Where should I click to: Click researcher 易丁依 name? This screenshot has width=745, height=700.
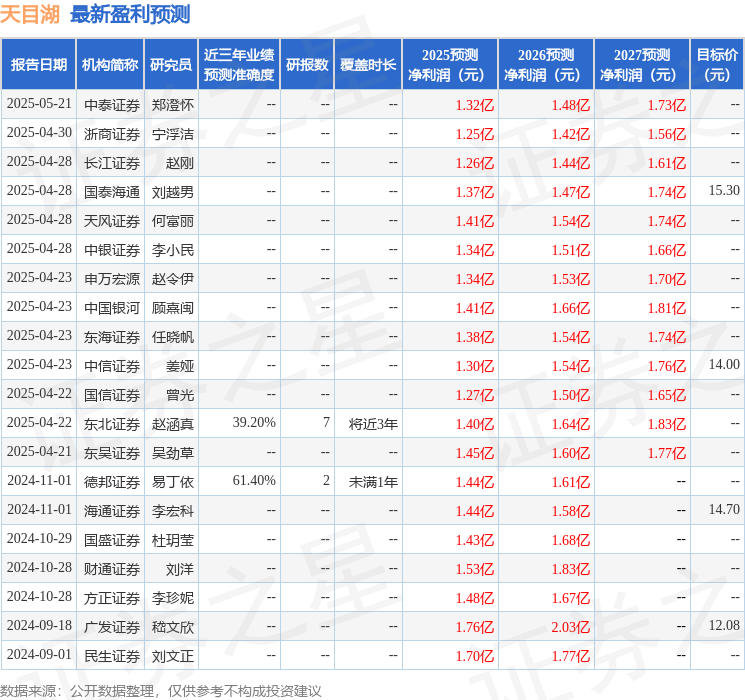click(x=172, y=482)
